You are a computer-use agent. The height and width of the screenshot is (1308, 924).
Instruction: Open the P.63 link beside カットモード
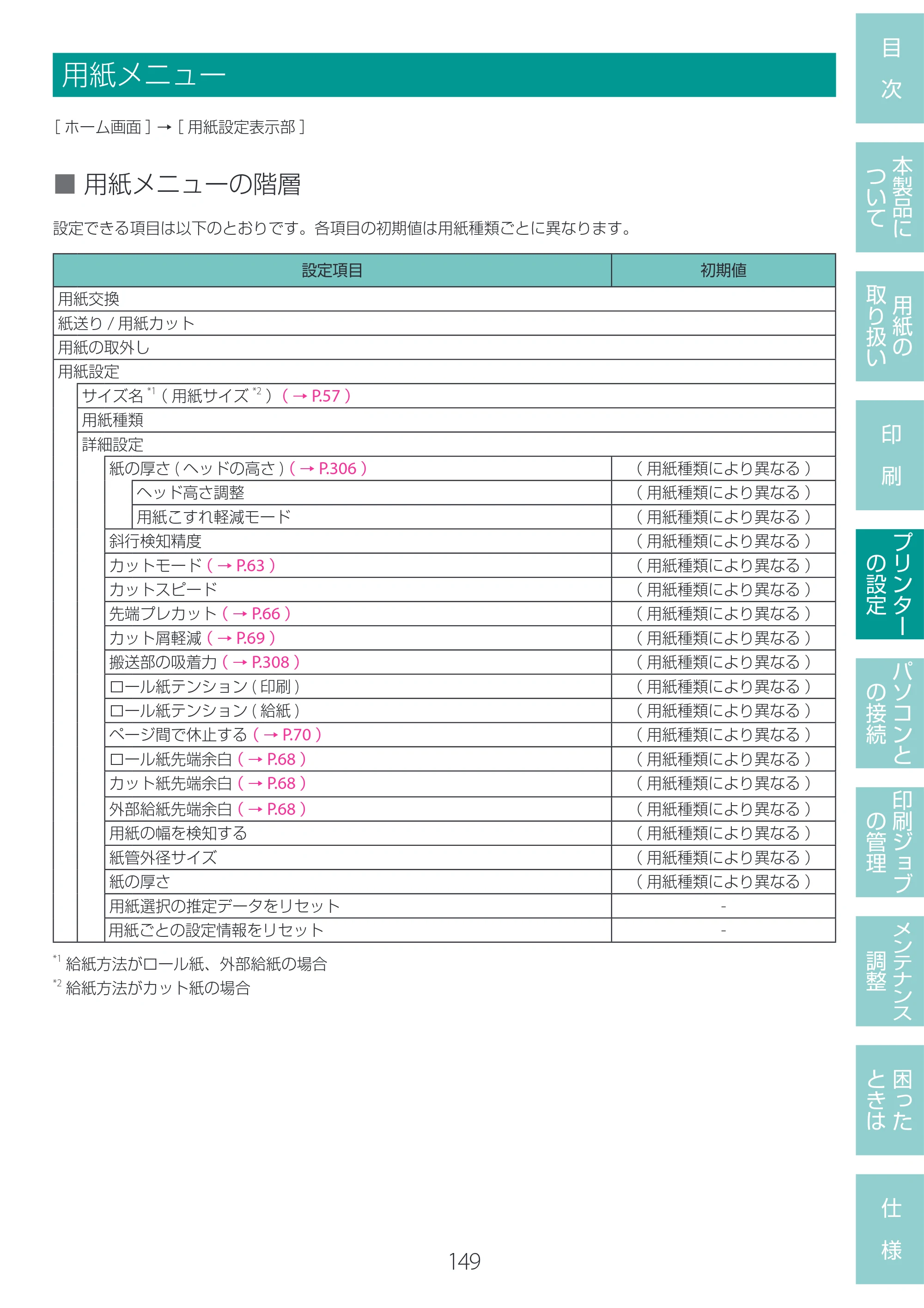coord(241,565)
